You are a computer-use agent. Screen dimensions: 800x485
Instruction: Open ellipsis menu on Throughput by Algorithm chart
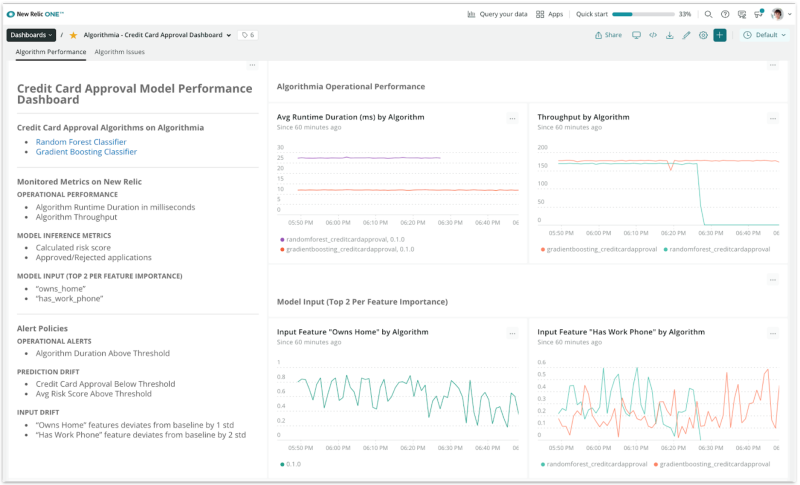[x=773, y=119]
